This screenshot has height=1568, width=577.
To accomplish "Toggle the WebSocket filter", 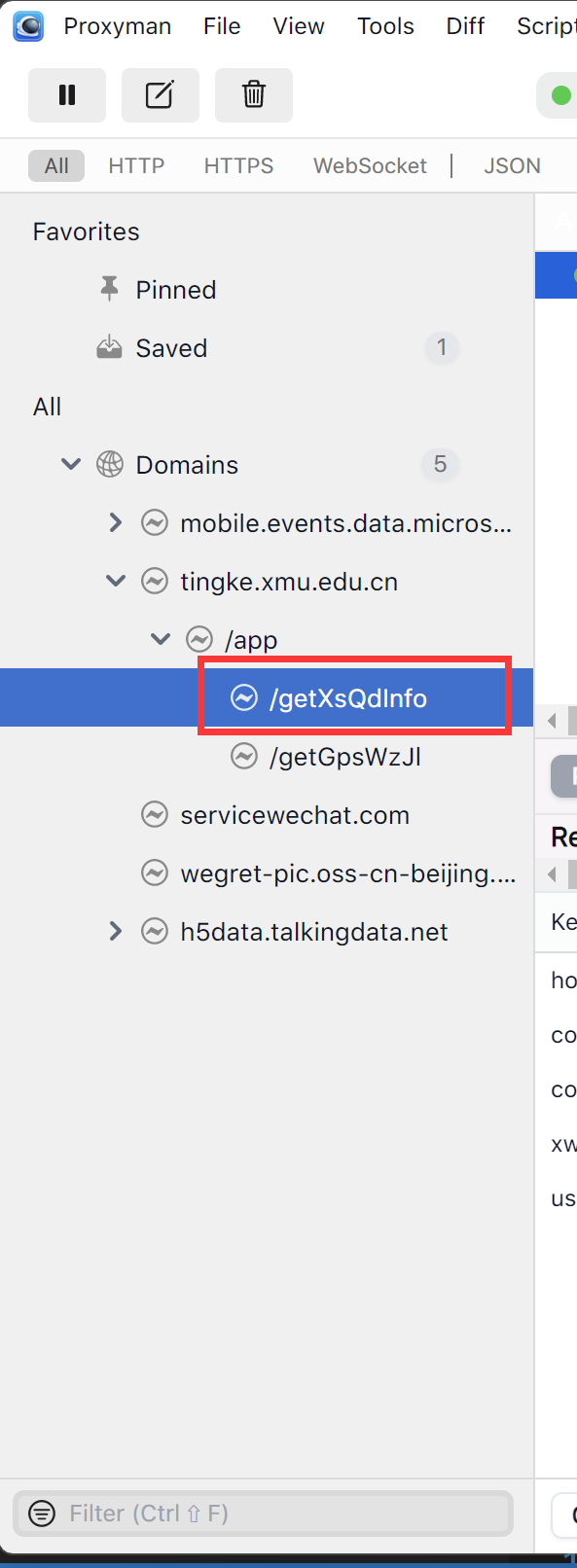I will (370, 166).
